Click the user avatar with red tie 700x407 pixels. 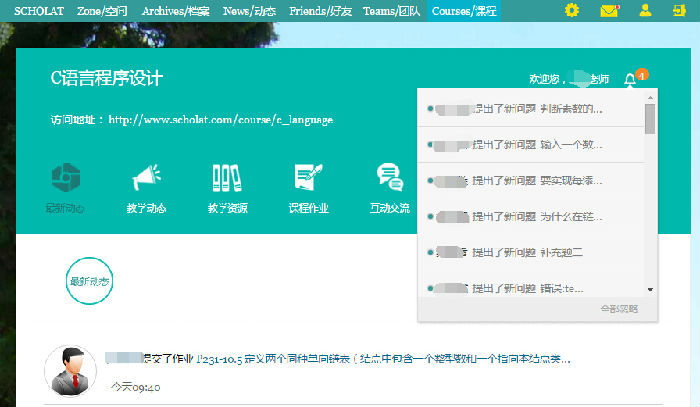(x=71, y=370)
